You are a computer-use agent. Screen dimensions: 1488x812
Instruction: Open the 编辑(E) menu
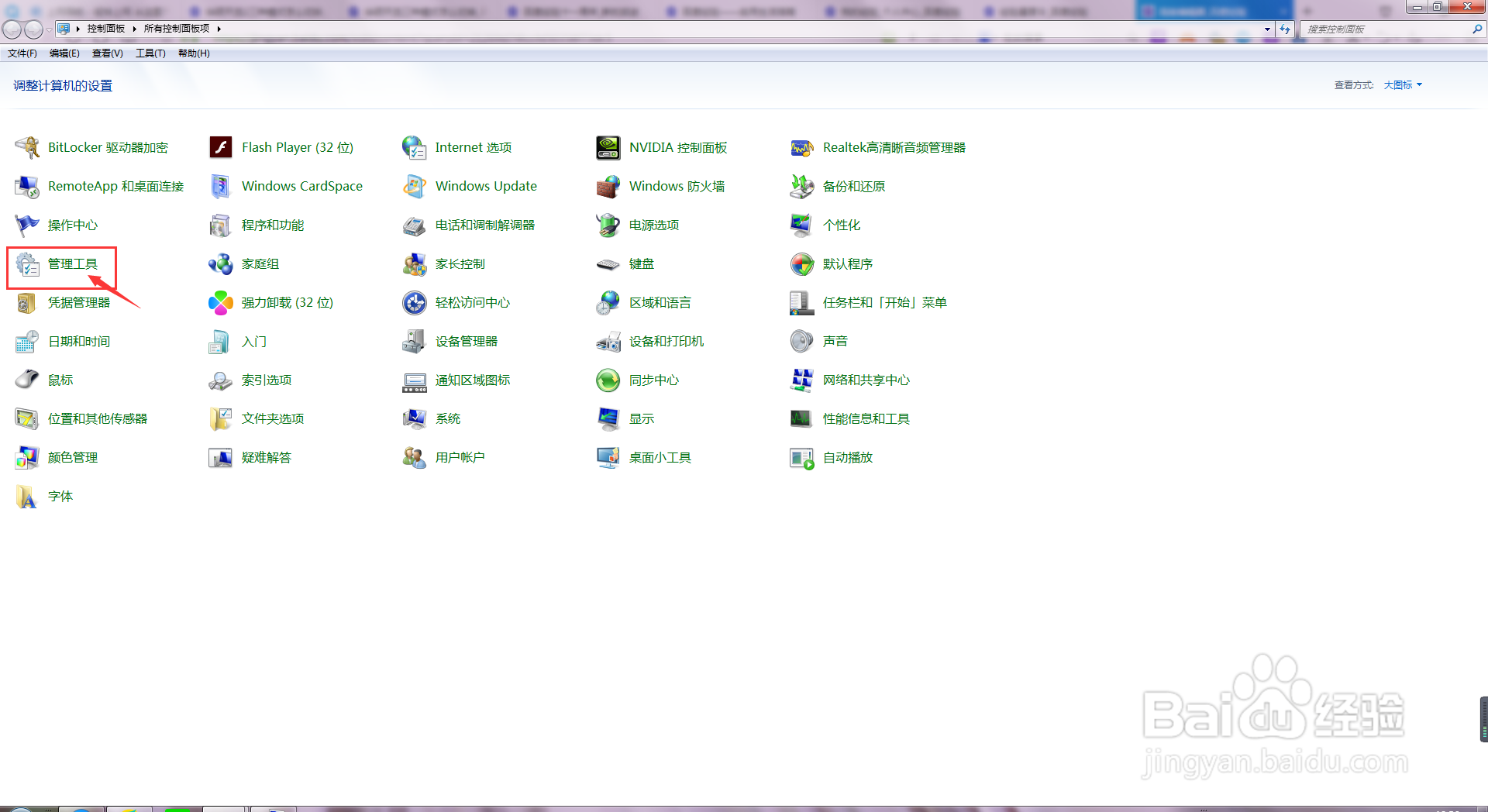click(x=64, y=53)
